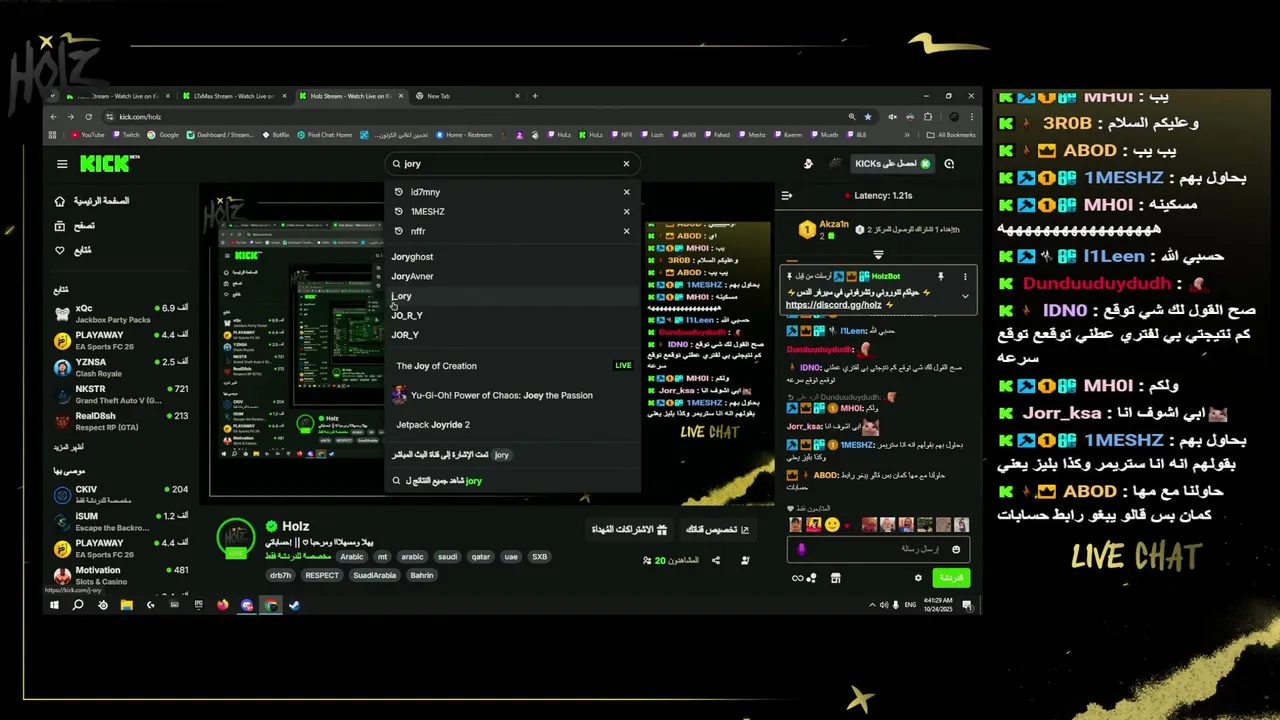Share the Holz stream
1280x720 pixels.
pos(716,561)
